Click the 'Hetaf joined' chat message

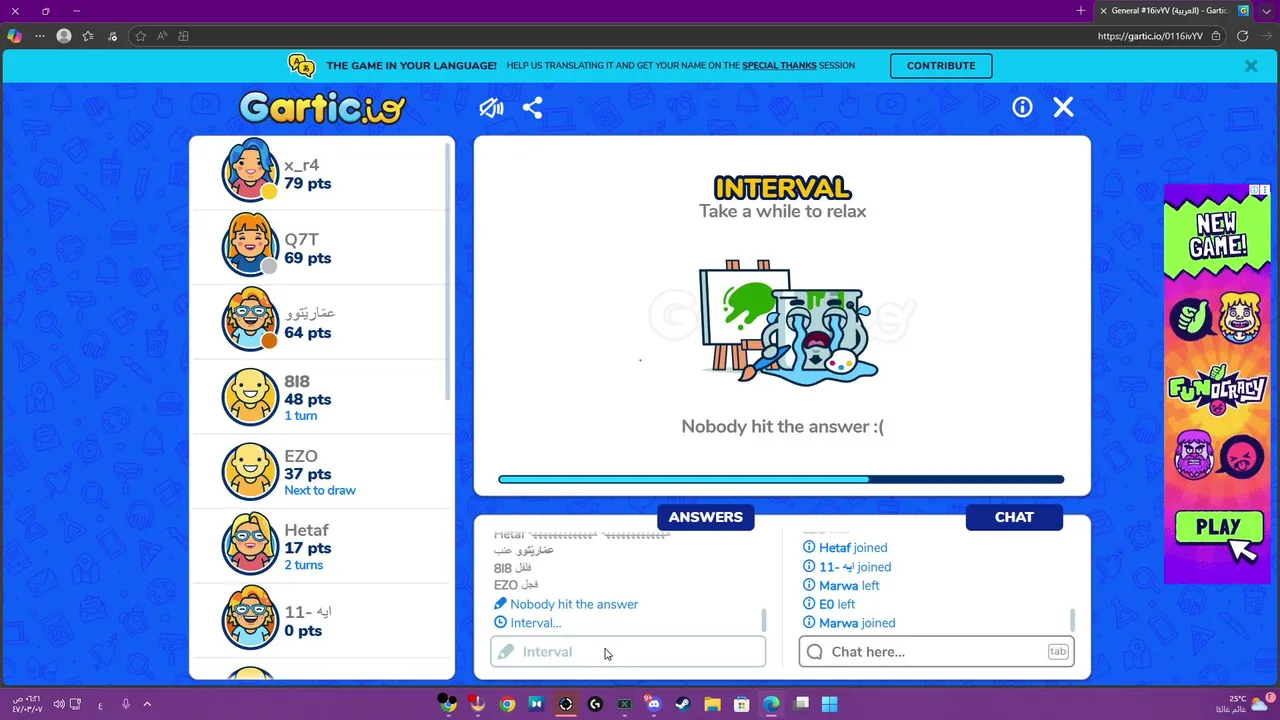click(x=853, y=548)
